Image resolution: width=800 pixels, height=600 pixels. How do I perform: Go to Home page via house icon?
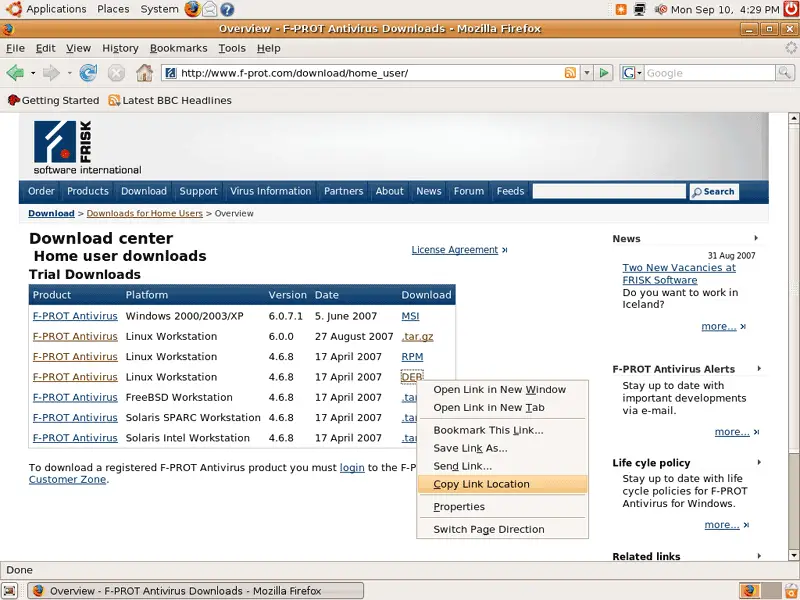coord(144,73)
